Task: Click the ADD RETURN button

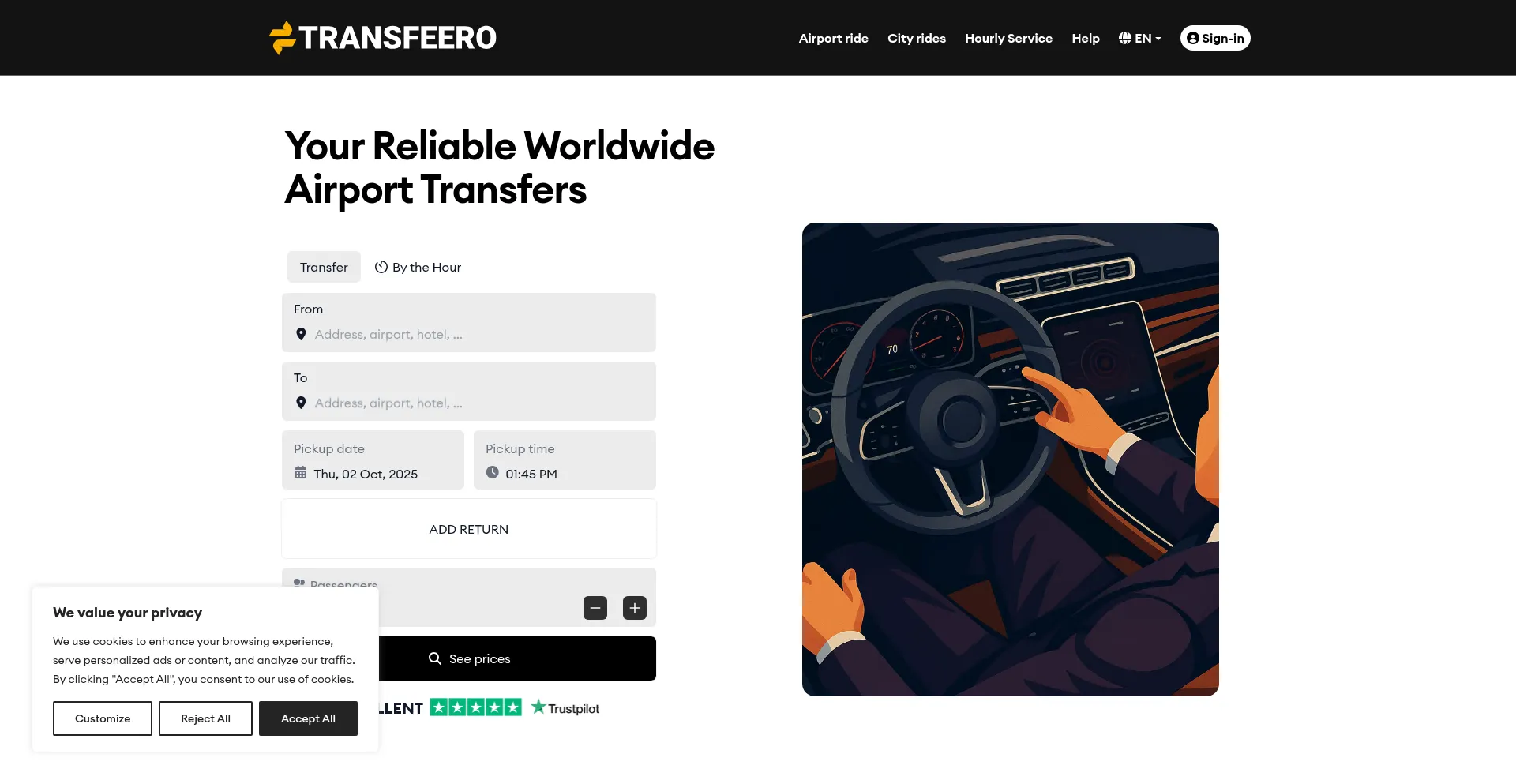Action: coord(469,529)
